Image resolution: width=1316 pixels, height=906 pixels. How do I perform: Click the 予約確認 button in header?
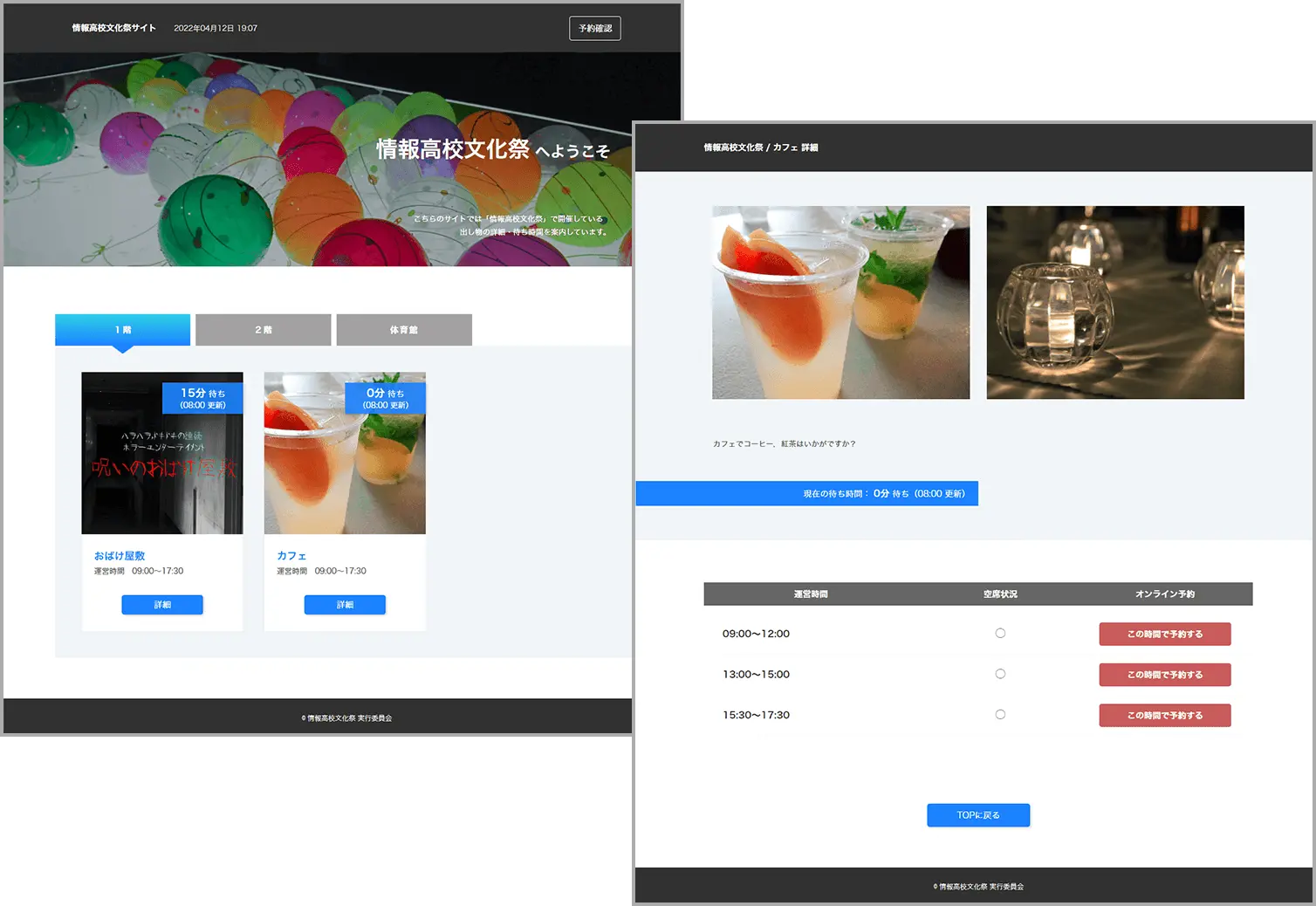pos(594,29)
